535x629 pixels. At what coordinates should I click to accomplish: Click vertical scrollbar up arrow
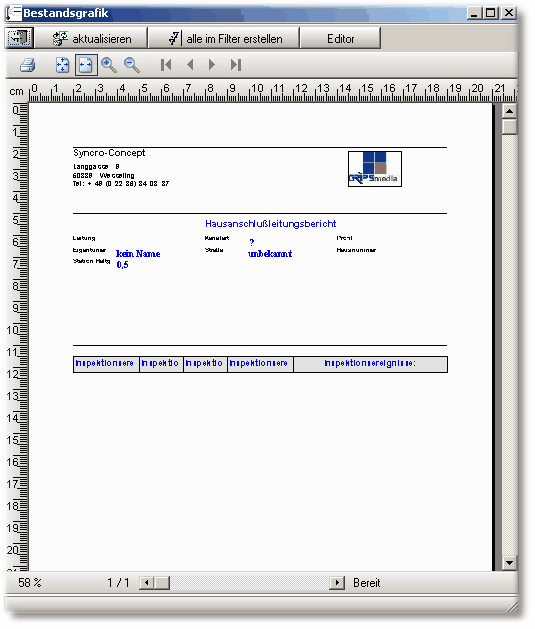[x=509, y=111]
